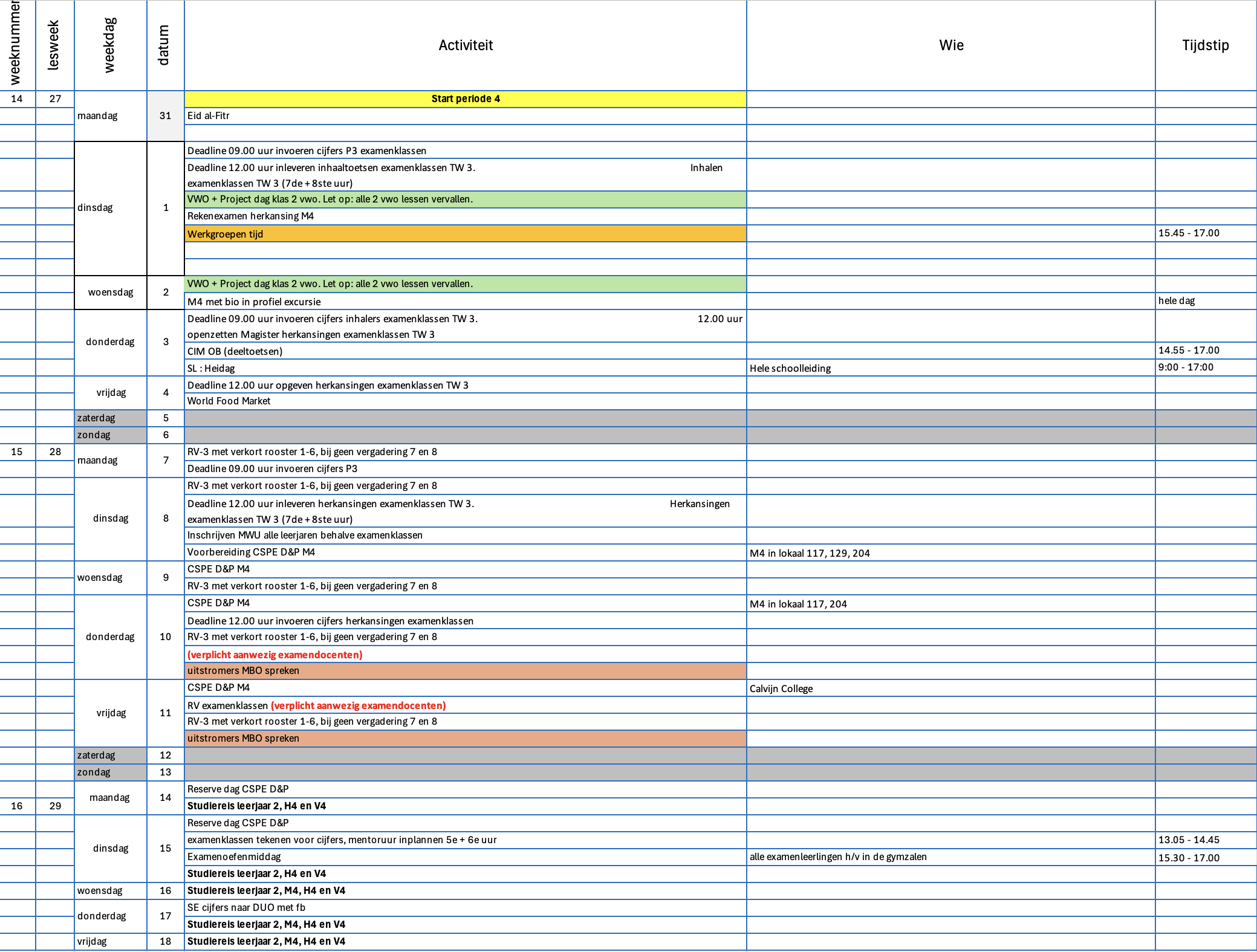Click the grey date '31' cell
The width and height of the screenshot is (1257, 952).
tap(166, 116)
